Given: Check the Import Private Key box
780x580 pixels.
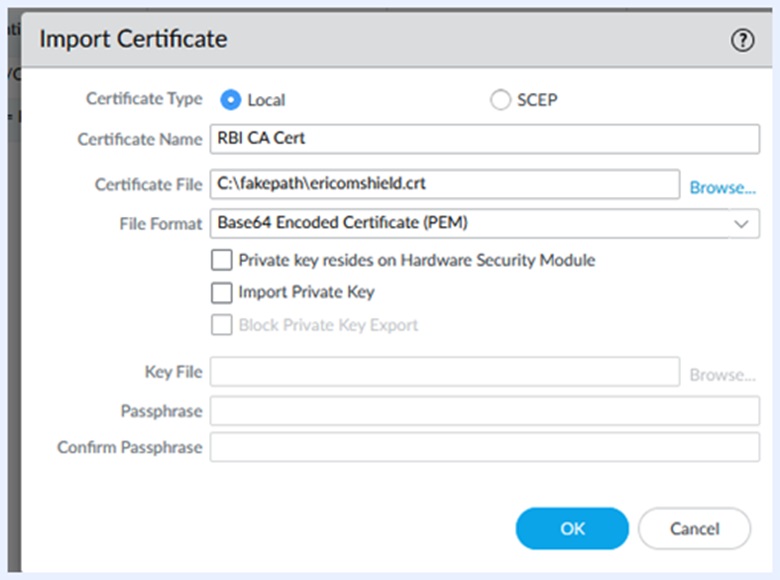Looking at the screenshot, I should 222,293.
